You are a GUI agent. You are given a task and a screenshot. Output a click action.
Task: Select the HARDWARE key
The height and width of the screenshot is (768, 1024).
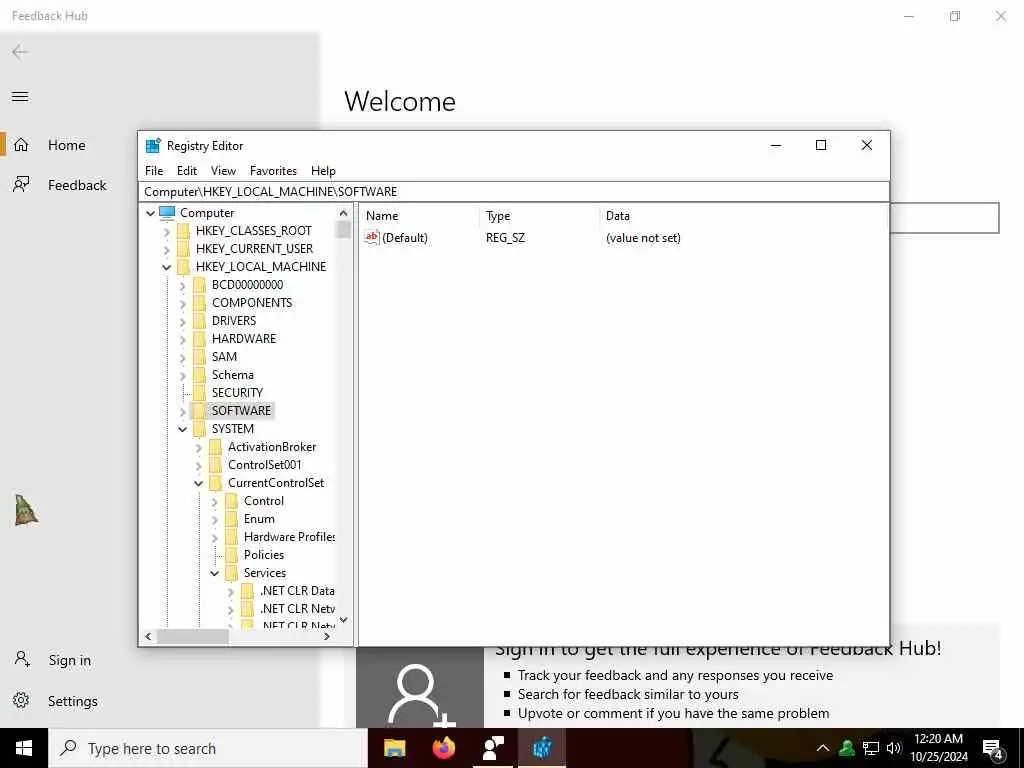tap(244, 338)
